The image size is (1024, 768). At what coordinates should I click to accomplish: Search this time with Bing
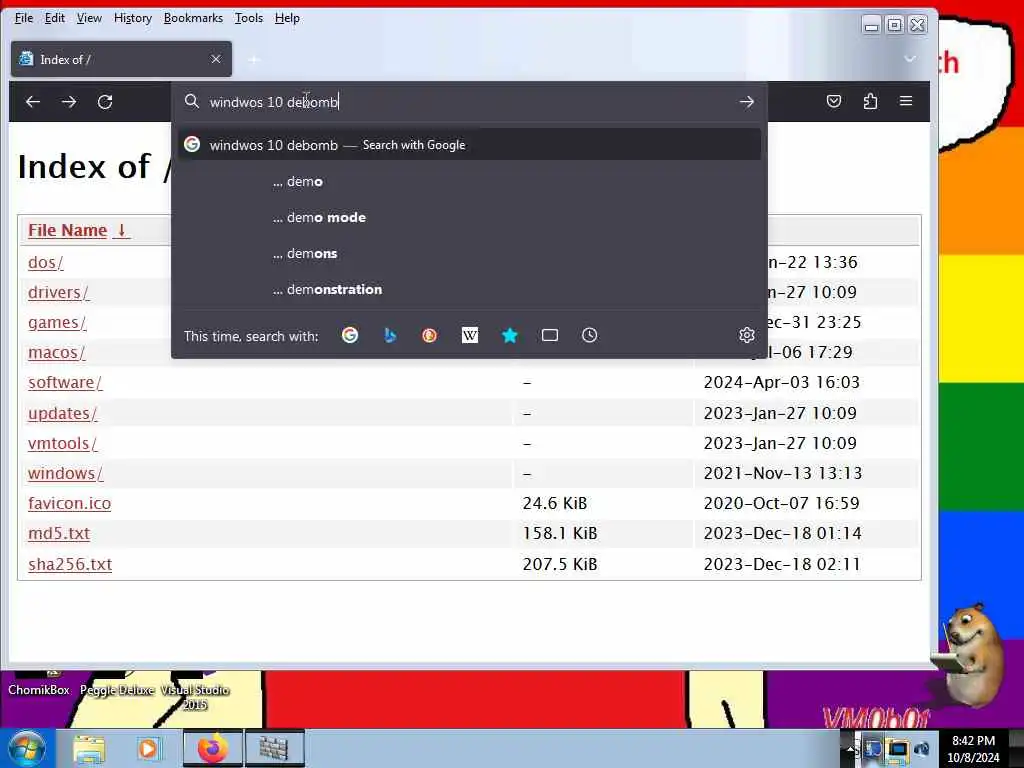pyautogui.click(x=390, y=335)
